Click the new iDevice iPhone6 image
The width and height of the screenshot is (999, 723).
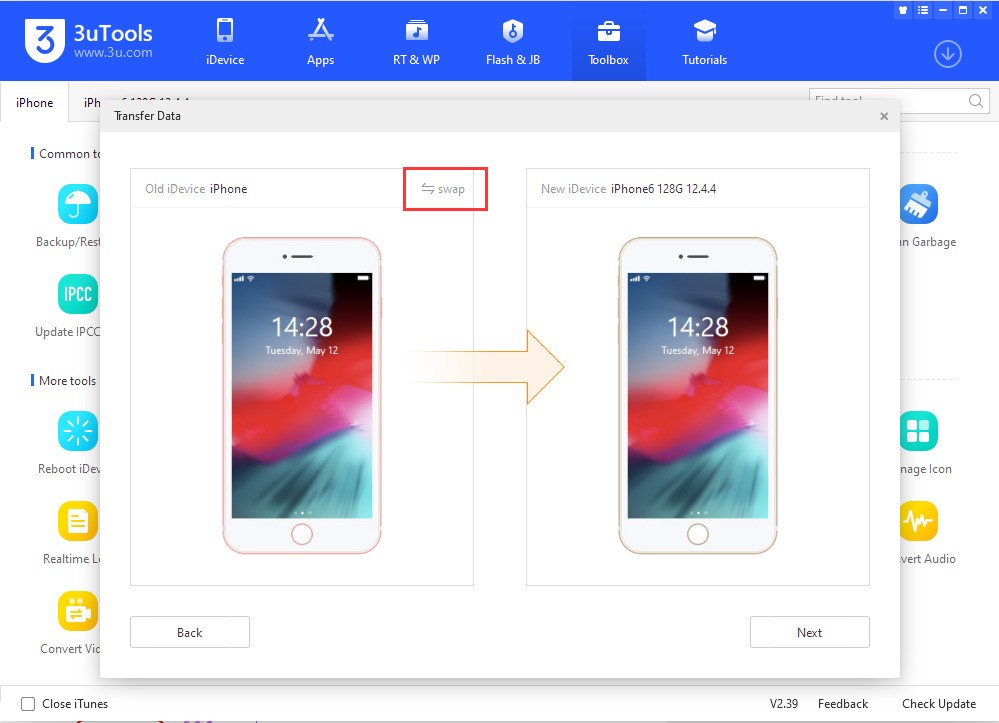698,395
